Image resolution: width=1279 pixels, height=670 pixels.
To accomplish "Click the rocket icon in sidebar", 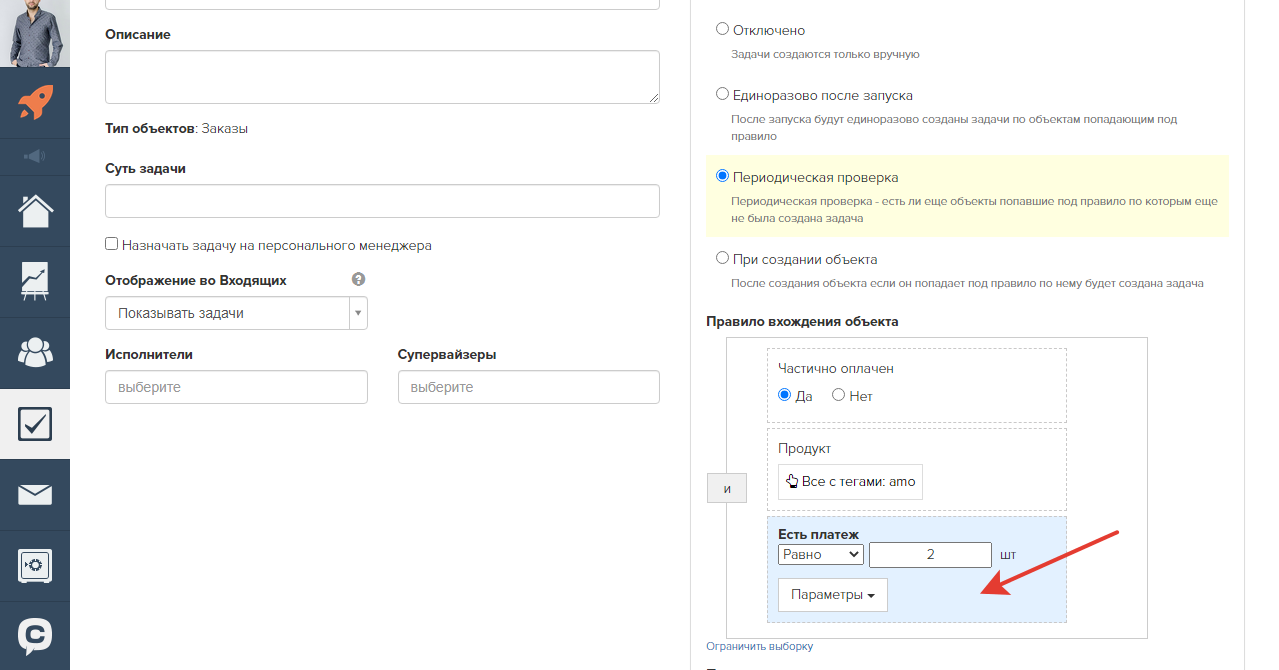I will (35, 103).
